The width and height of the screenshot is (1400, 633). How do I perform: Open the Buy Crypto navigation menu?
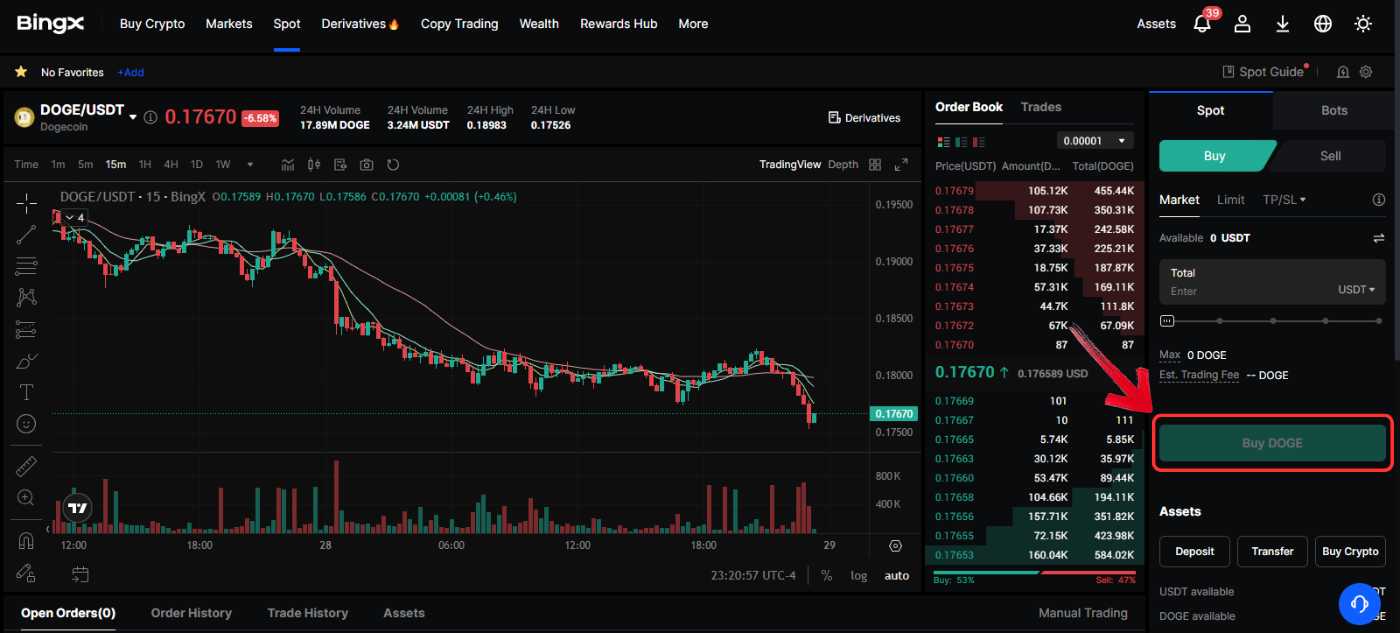[x=152, y=23]
